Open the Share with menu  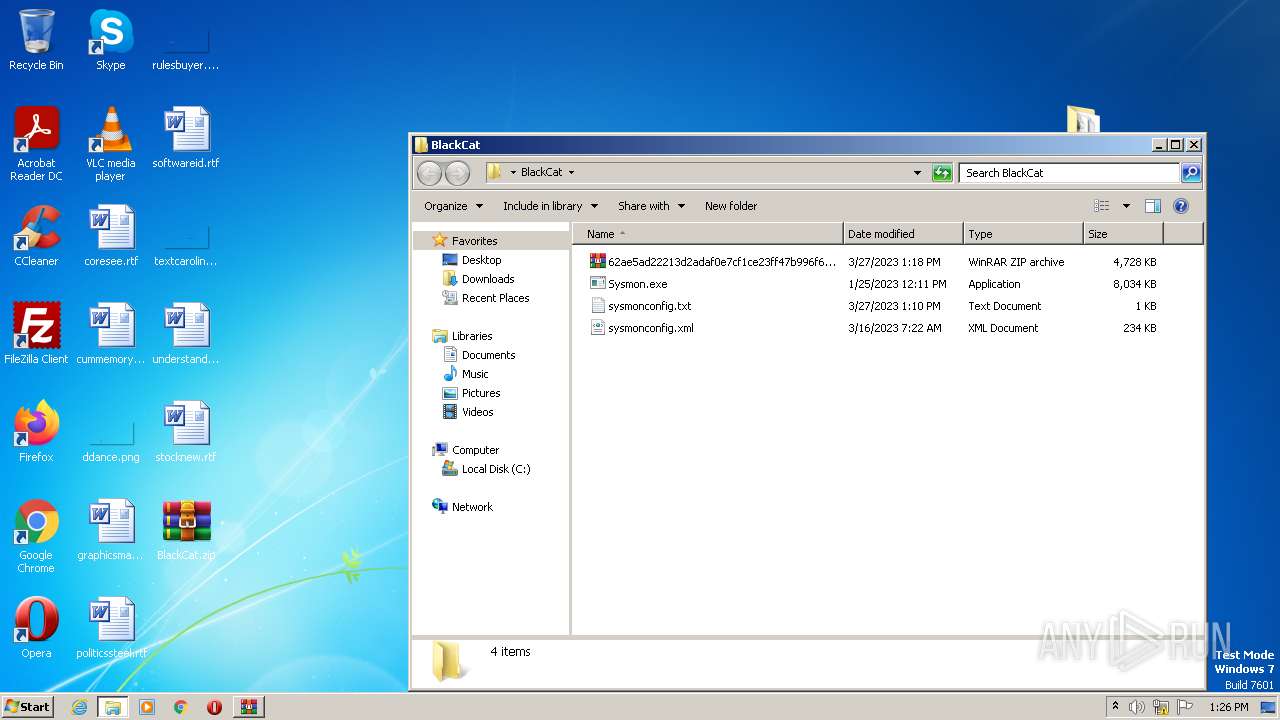(651, 206)
